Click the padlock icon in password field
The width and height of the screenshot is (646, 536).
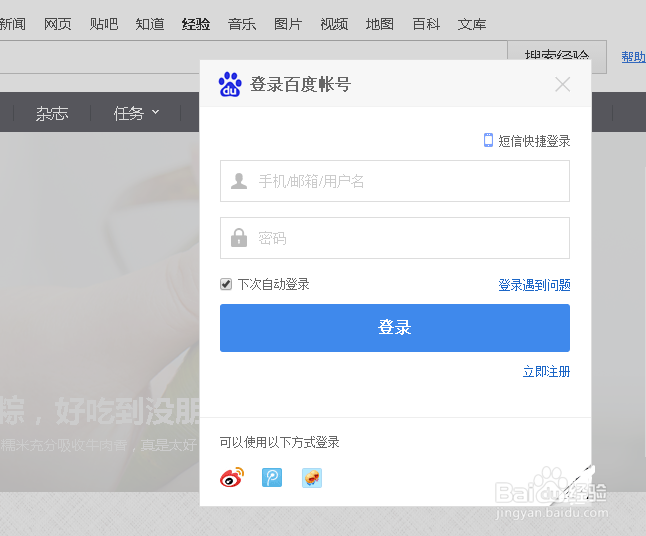(239, 238)
